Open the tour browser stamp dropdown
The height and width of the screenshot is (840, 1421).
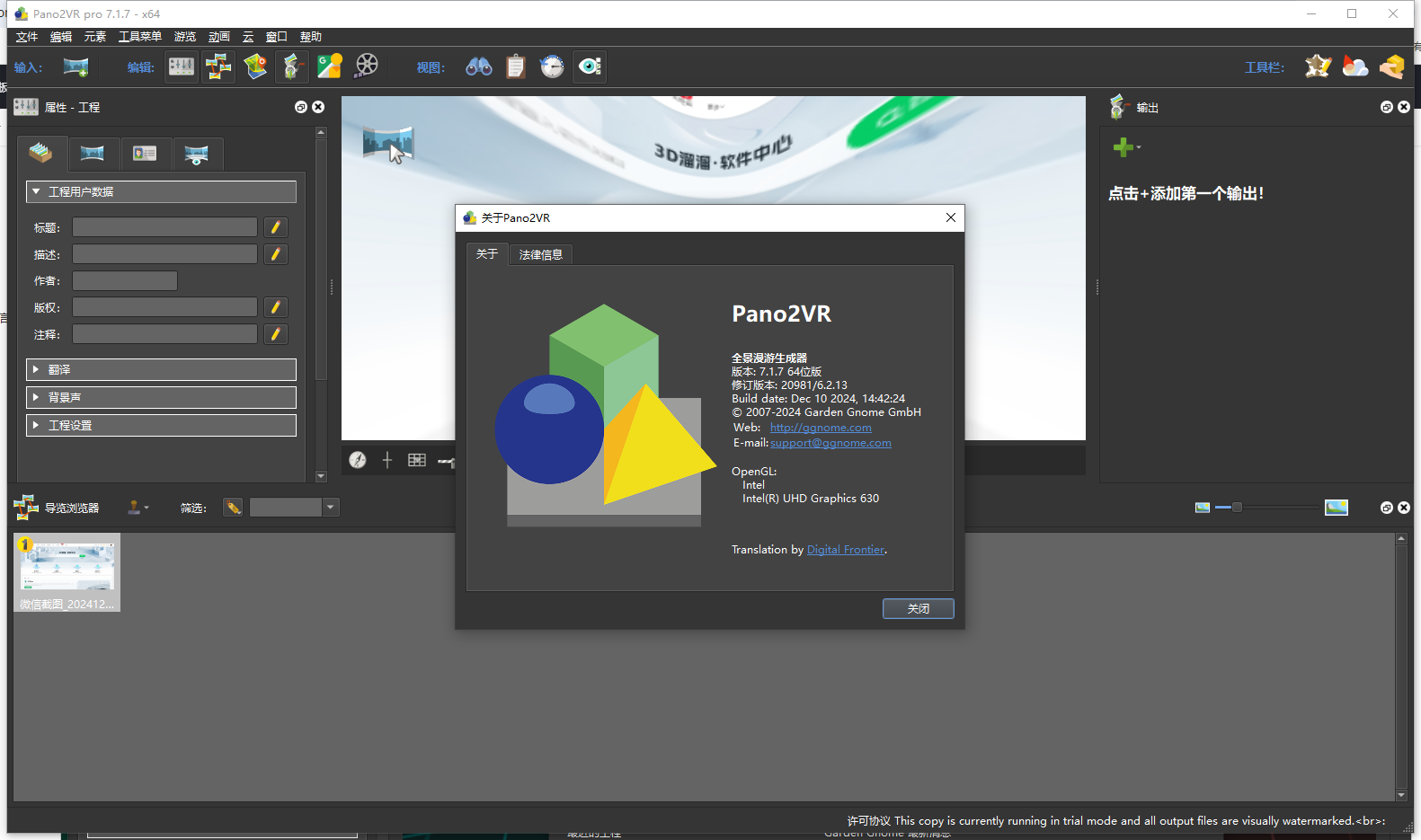click(138, 508)
